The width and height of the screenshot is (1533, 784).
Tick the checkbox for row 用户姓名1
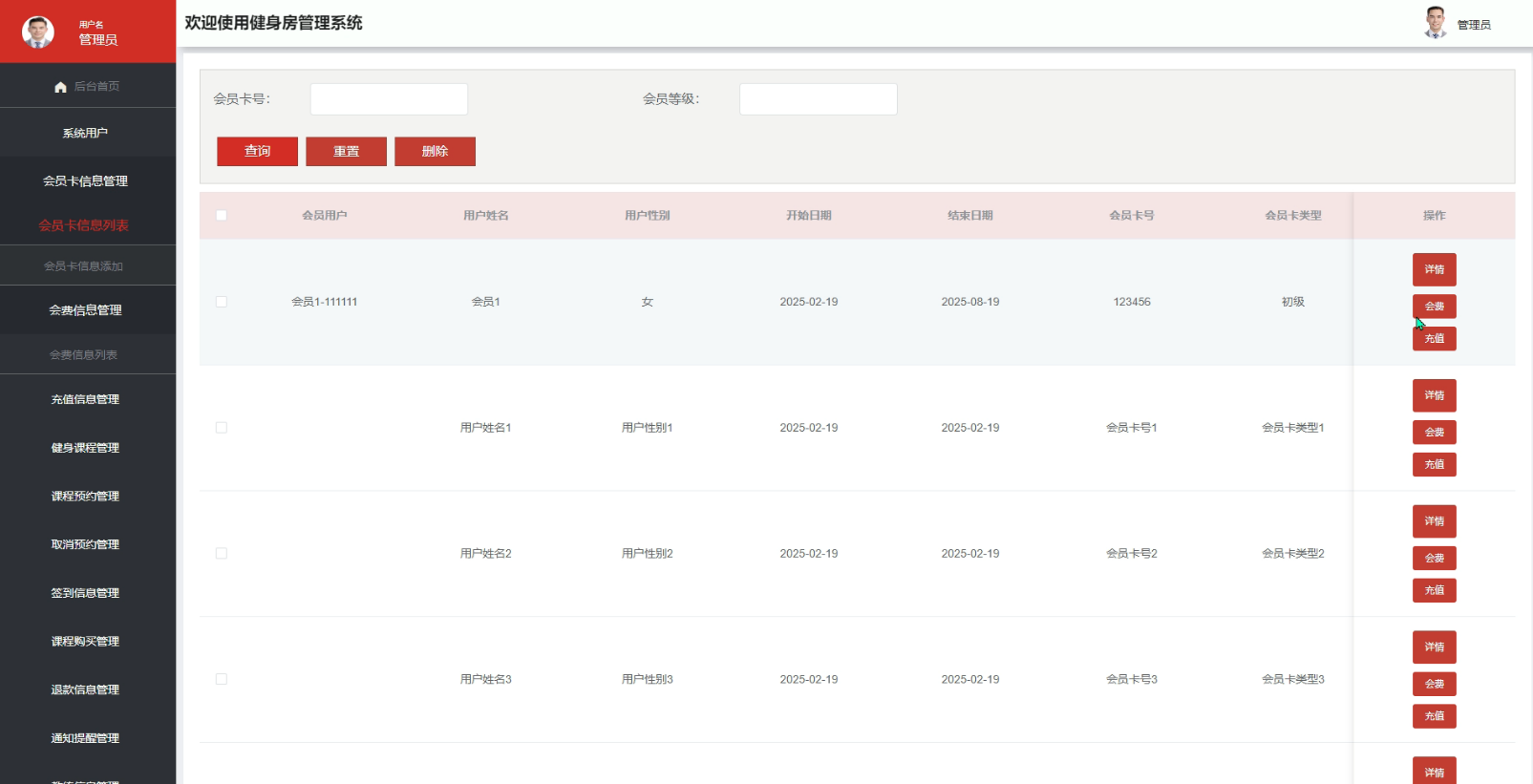click(222, 428)
